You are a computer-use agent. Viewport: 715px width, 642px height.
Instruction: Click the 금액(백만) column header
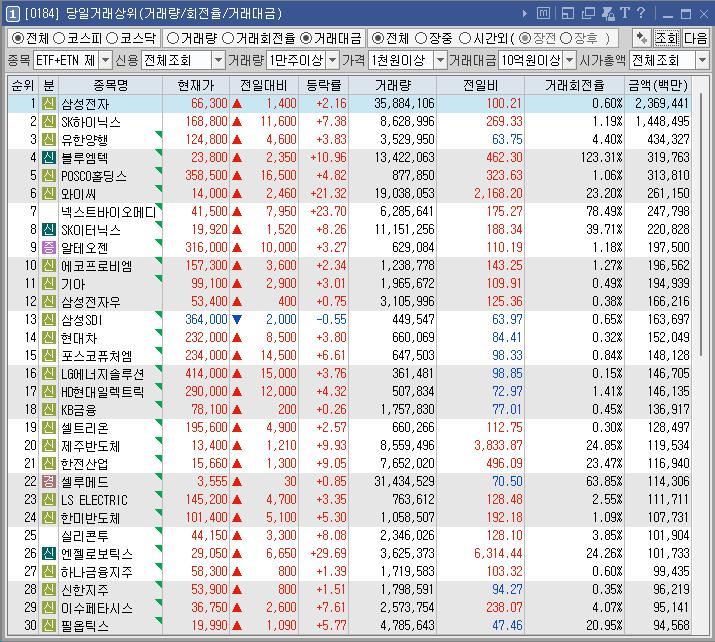658,85
